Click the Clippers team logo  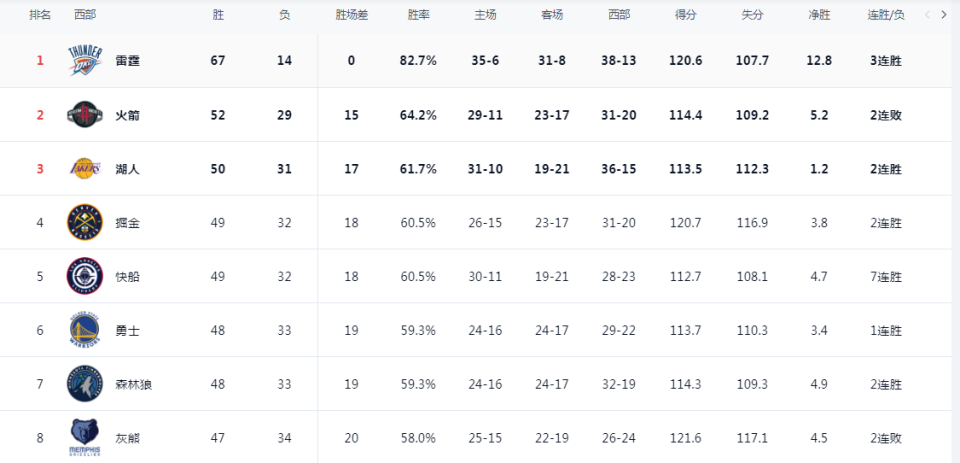(x=84, y=276)
